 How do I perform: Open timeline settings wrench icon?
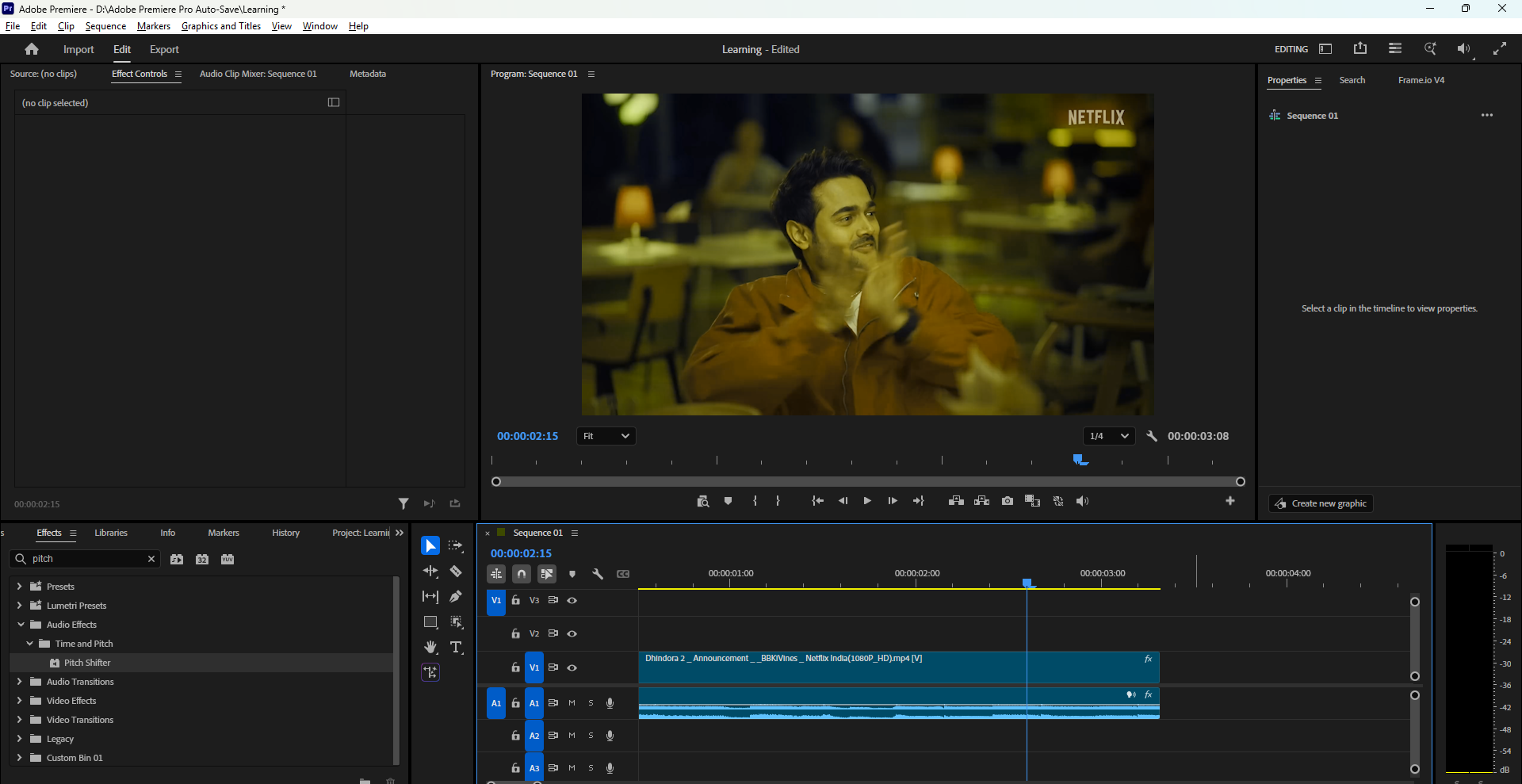pyautogui.click(x=598, y=574)
